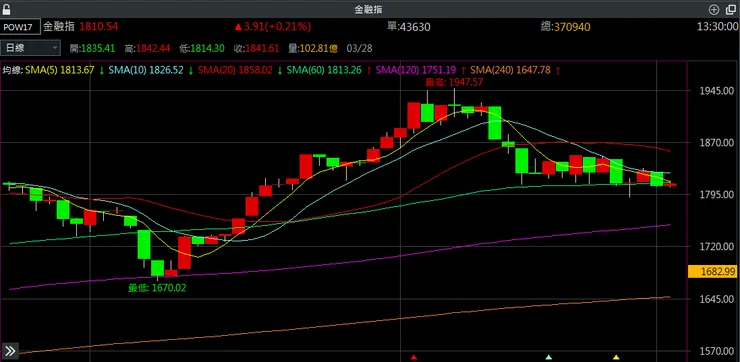Screen dimensions: 740x362
Task: Click the change value 3.91(+0.21%)
Action: 273,27
